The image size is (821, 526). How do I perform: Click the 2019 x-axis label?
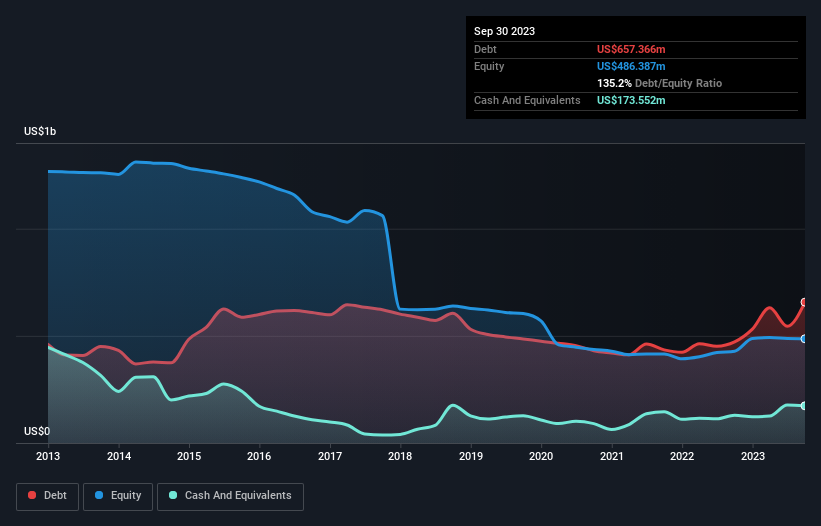pyautogui.click(x=471, y=456)
